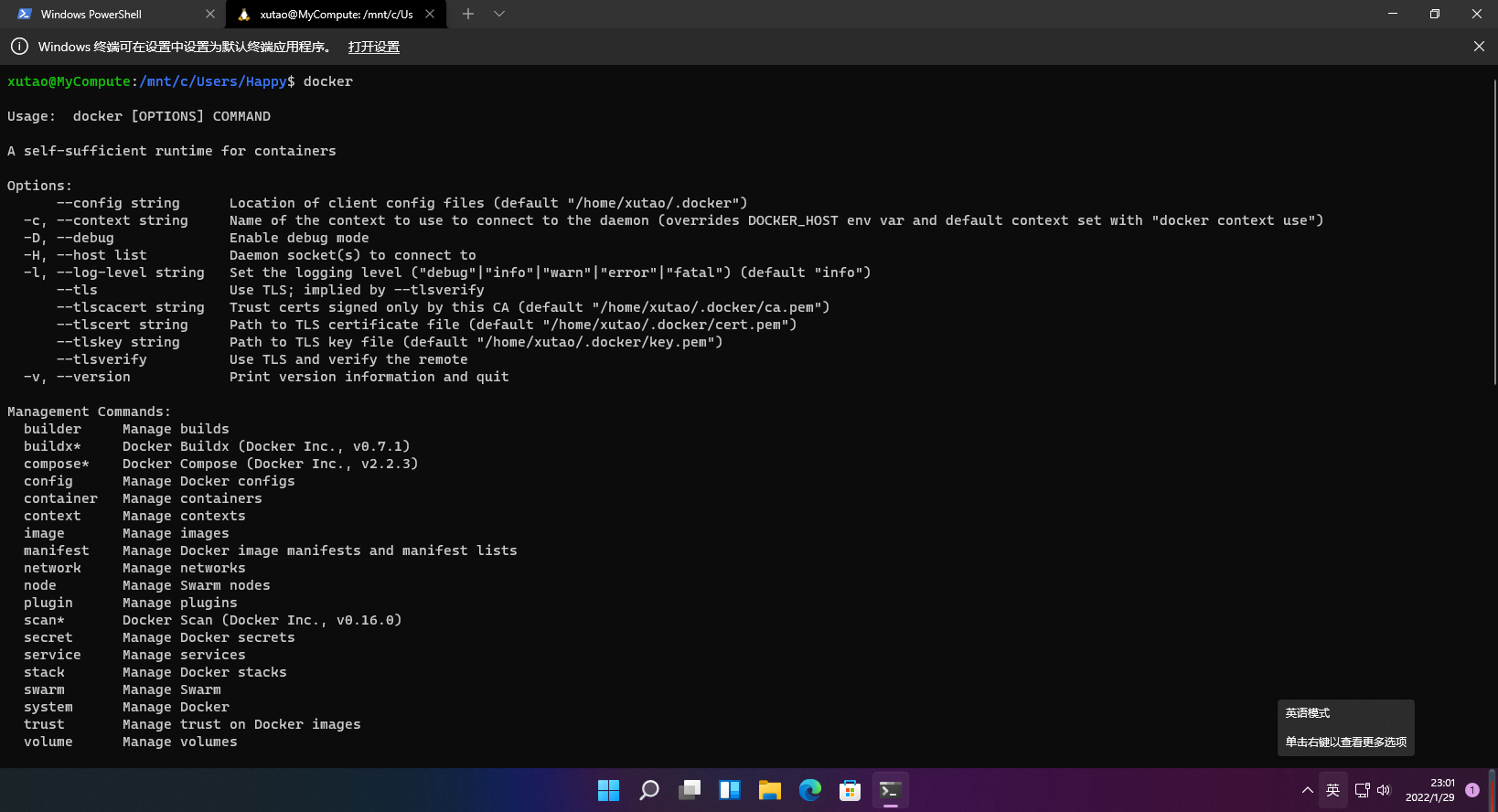Click the prompt path /mnt/c/Users/Happy
Viewport: 1498px width, 812px height.
(x=213, y=81)
